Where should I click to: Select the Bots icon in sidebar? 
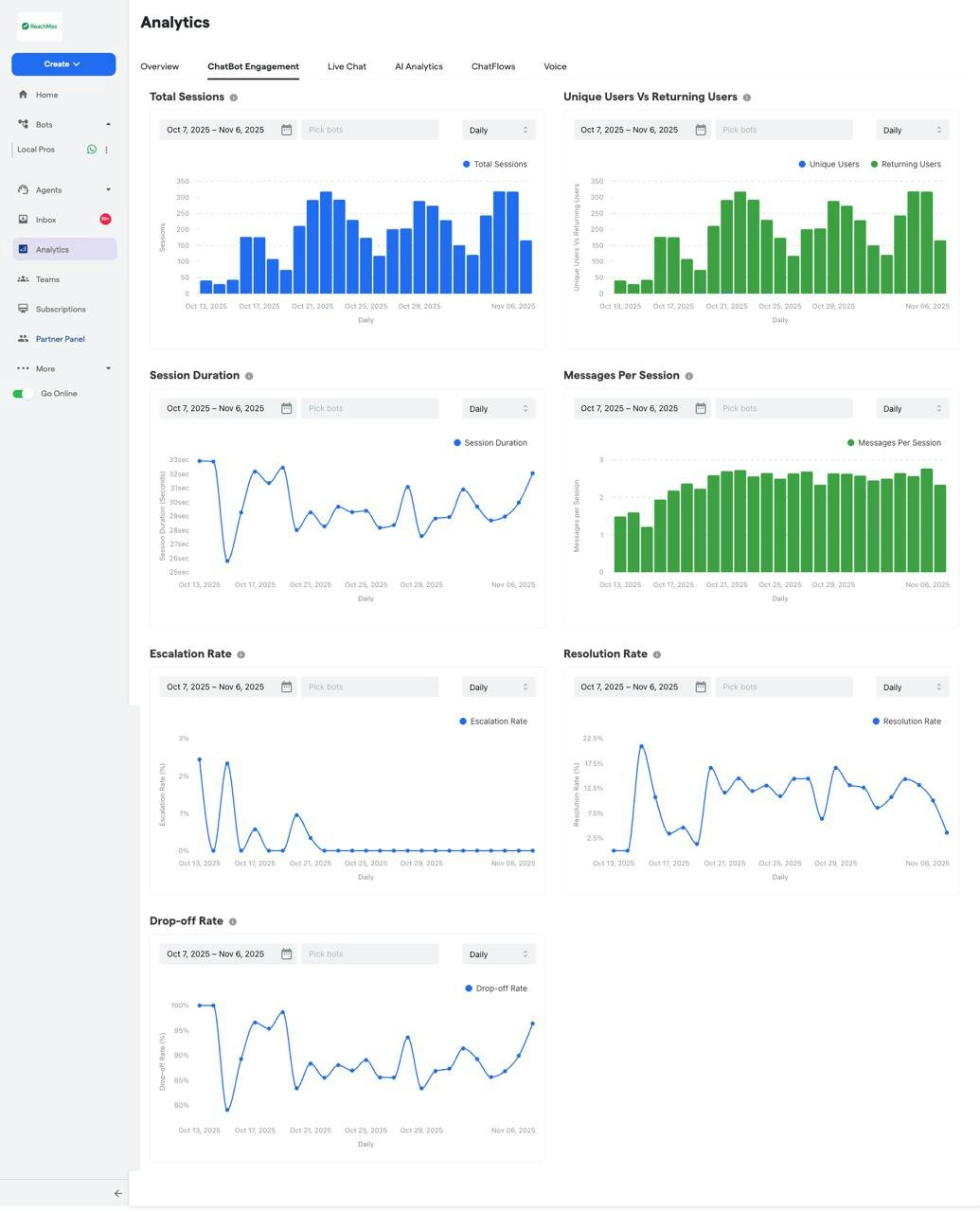click(x=24, y=124)
